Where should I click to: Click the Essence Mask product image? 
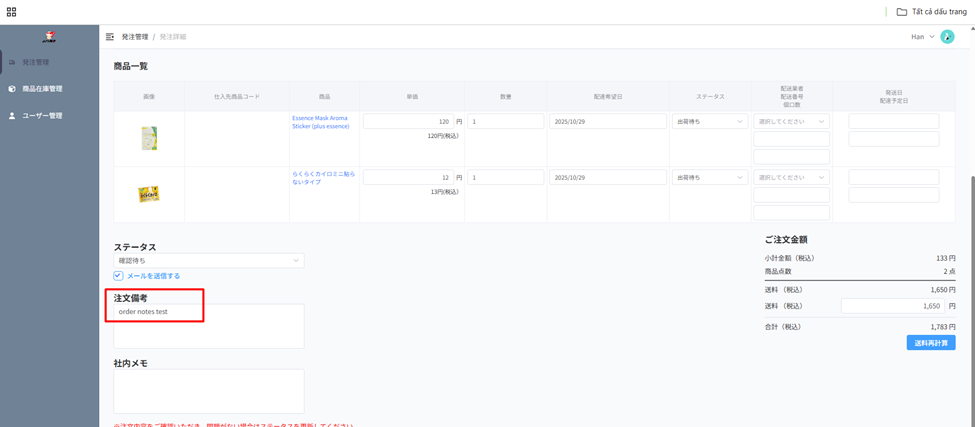(149, 138)
